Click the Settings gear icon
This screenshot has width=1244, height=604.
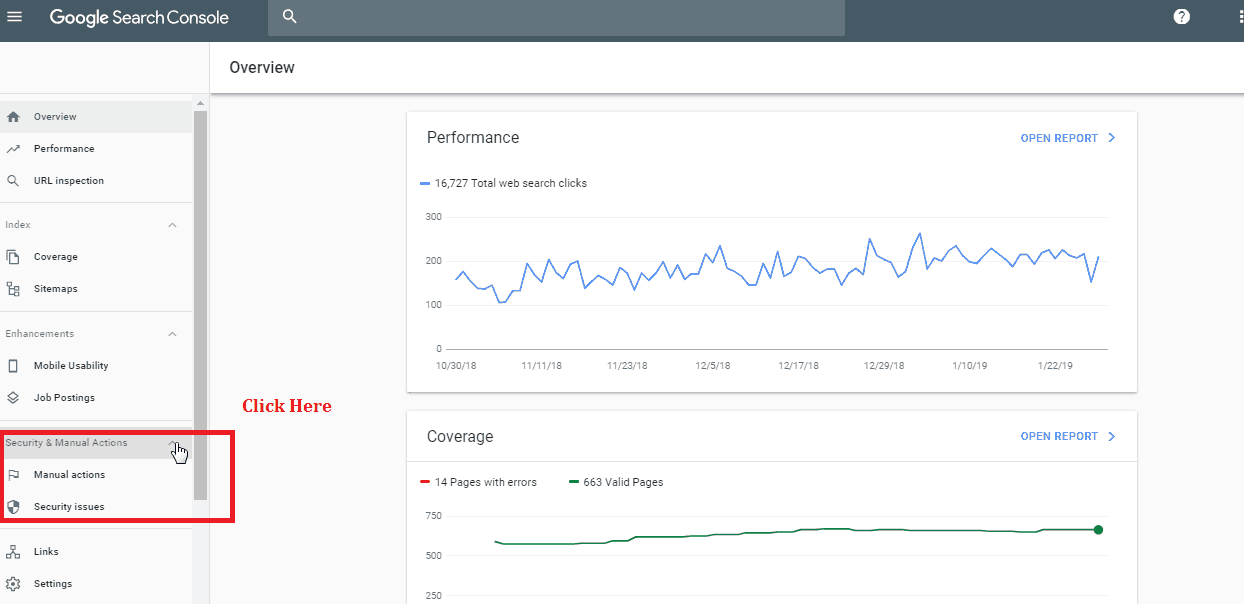coord(13,584)
